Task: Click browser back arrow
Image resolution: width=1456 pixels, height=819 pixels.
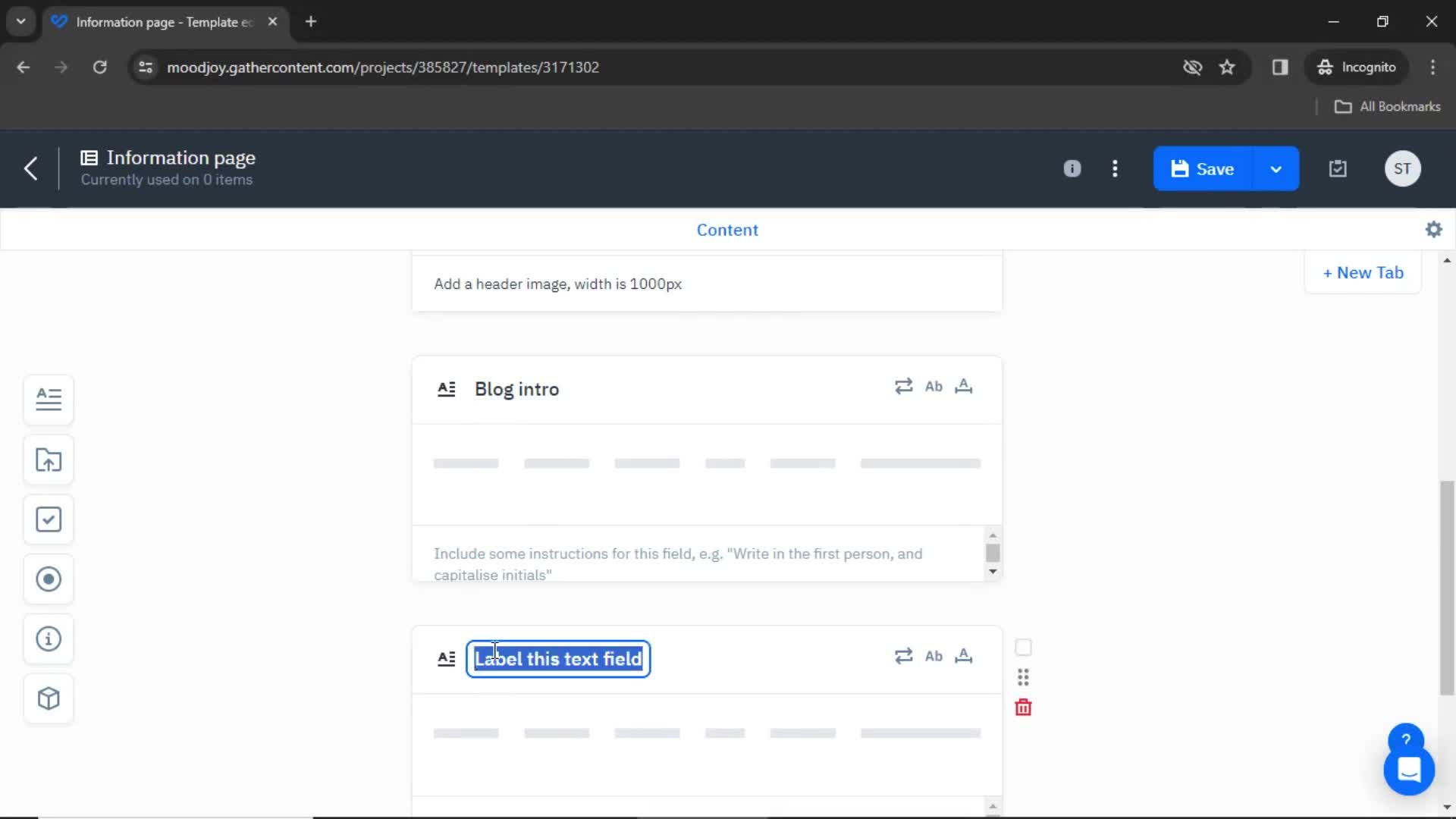Action: (x=24, y=67)
